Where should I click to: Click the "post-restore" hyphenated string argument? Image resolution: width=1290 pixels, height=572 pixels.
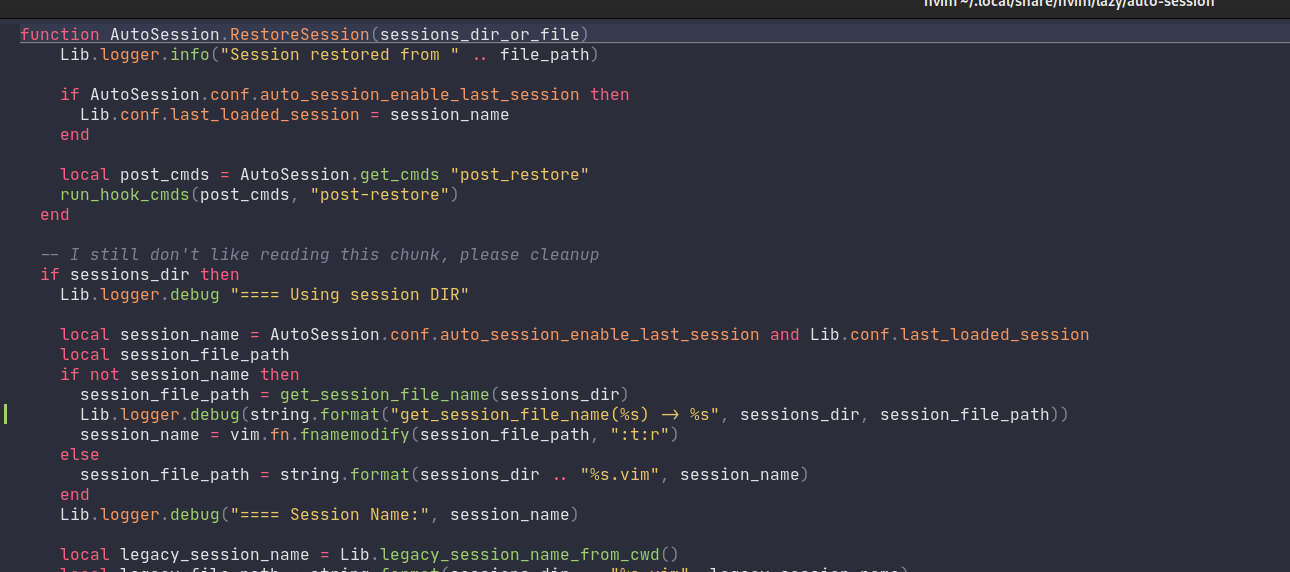[380, 195]
